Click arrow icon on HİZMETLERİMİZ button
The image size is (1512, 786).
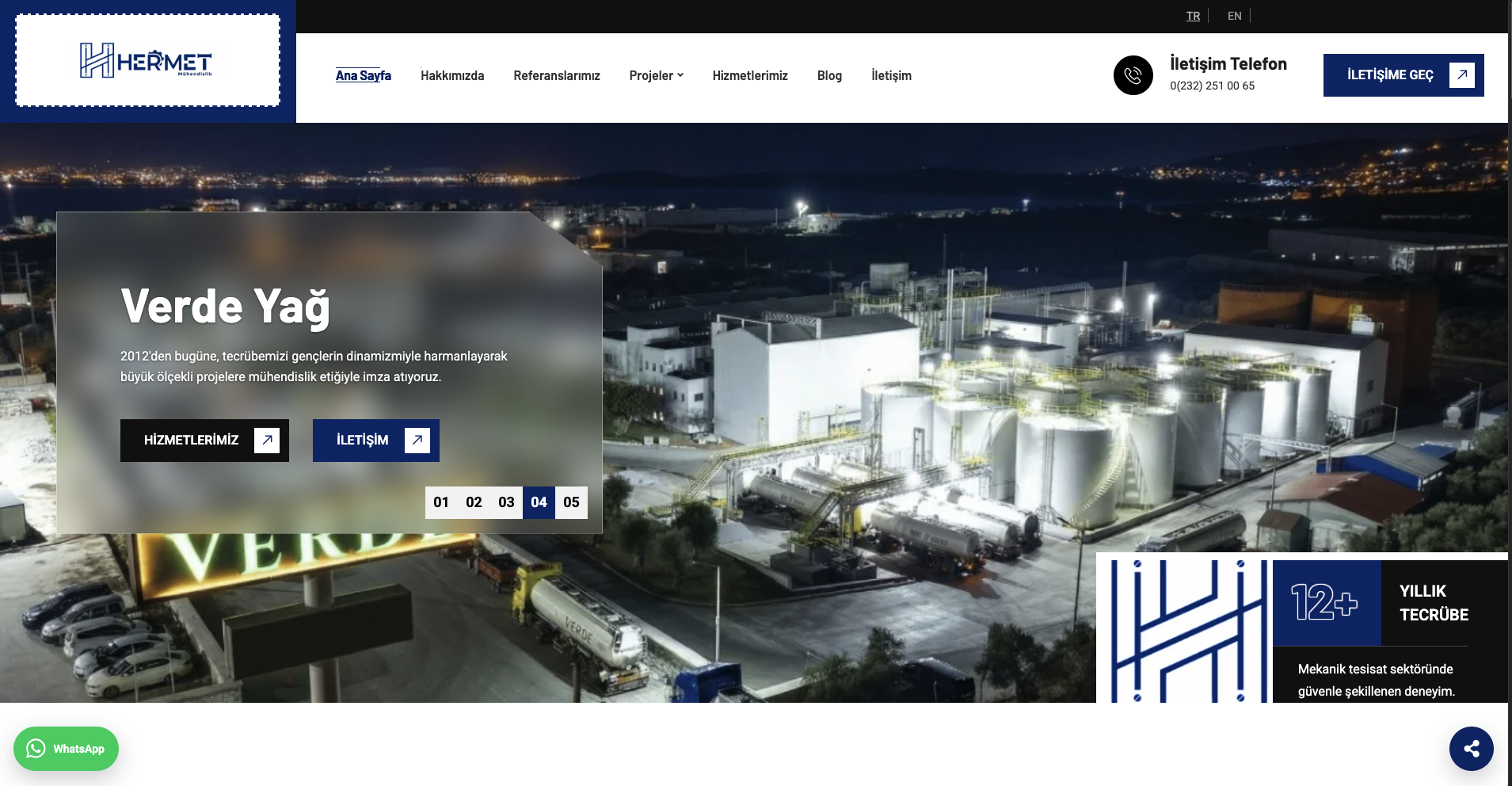point(267,440)
